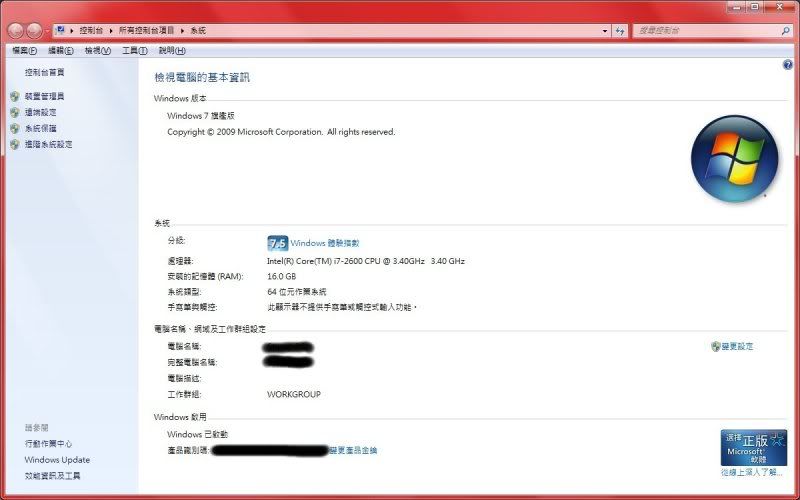
Task: Click 變更設定 link for computer name
Action: (x=737, y=346)
